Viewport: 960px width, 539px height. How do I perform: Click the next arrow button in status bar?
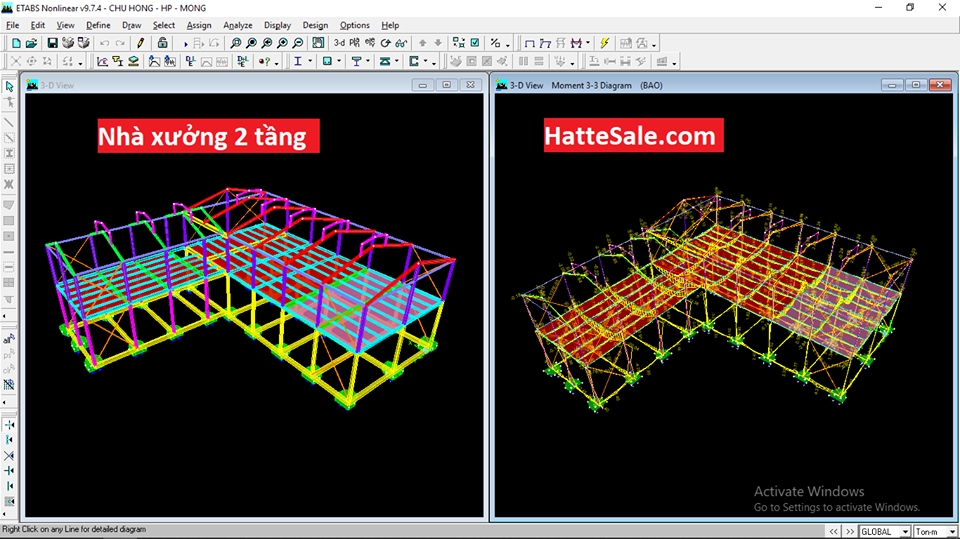tap(850, 532)
